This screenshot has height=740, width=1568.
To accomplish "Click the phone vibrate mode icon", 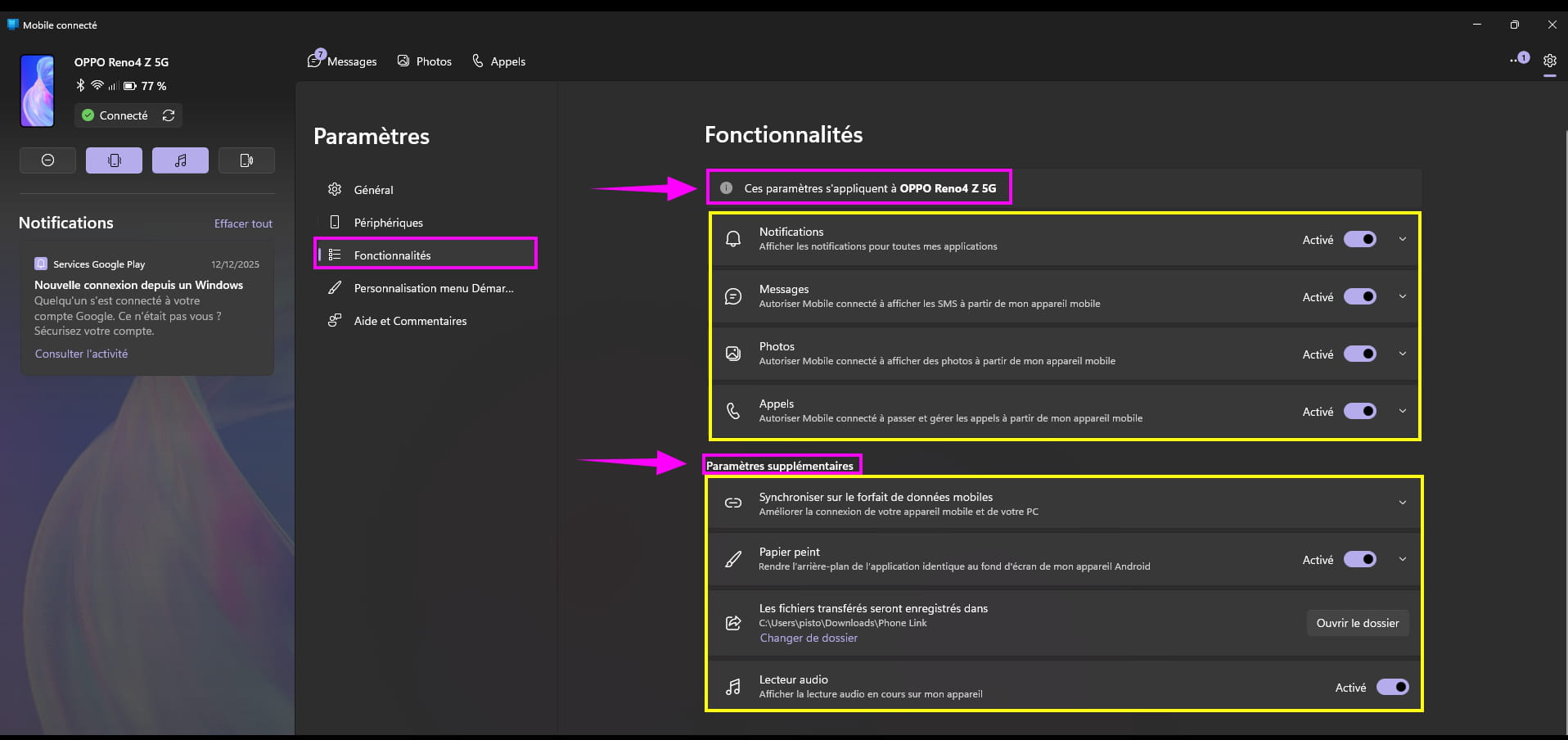I will point(114,160).
